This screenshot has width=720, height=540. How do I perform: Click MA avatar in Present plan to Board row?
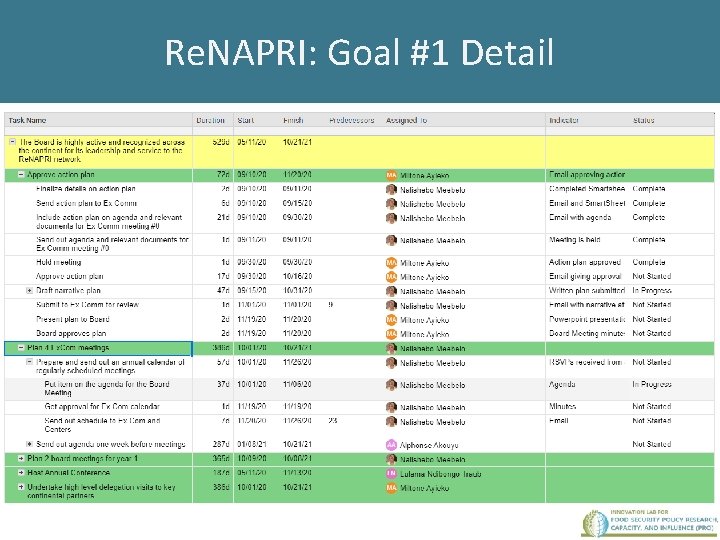click(391, 320)
